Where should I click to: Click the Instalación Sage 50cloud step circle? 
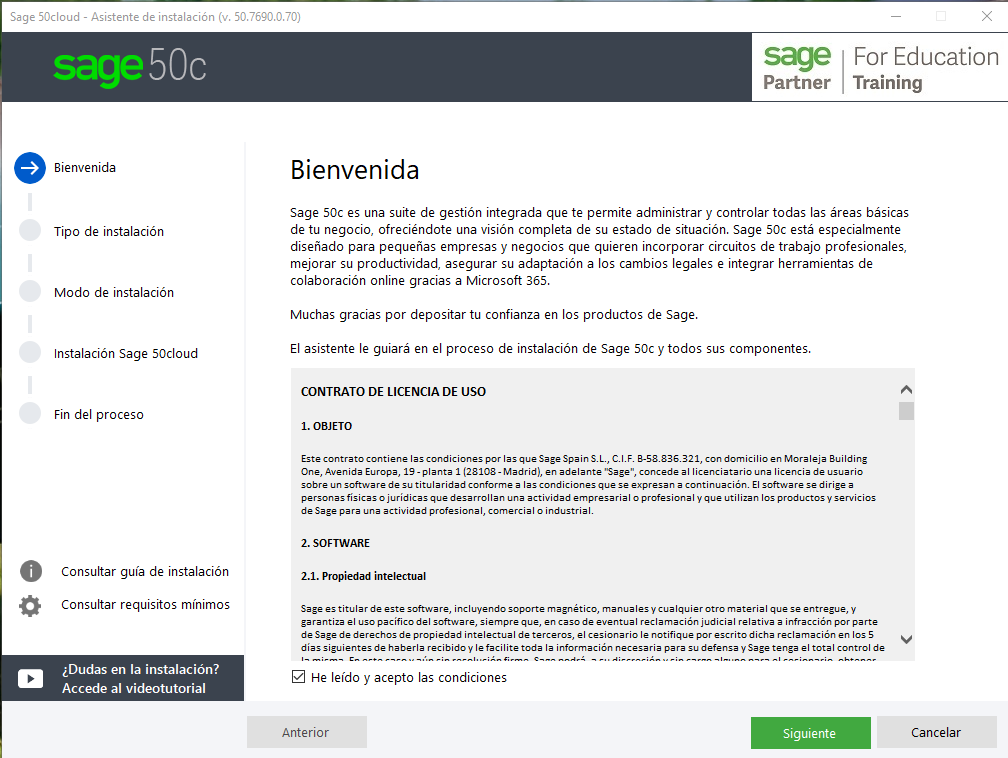pos(30,352)
